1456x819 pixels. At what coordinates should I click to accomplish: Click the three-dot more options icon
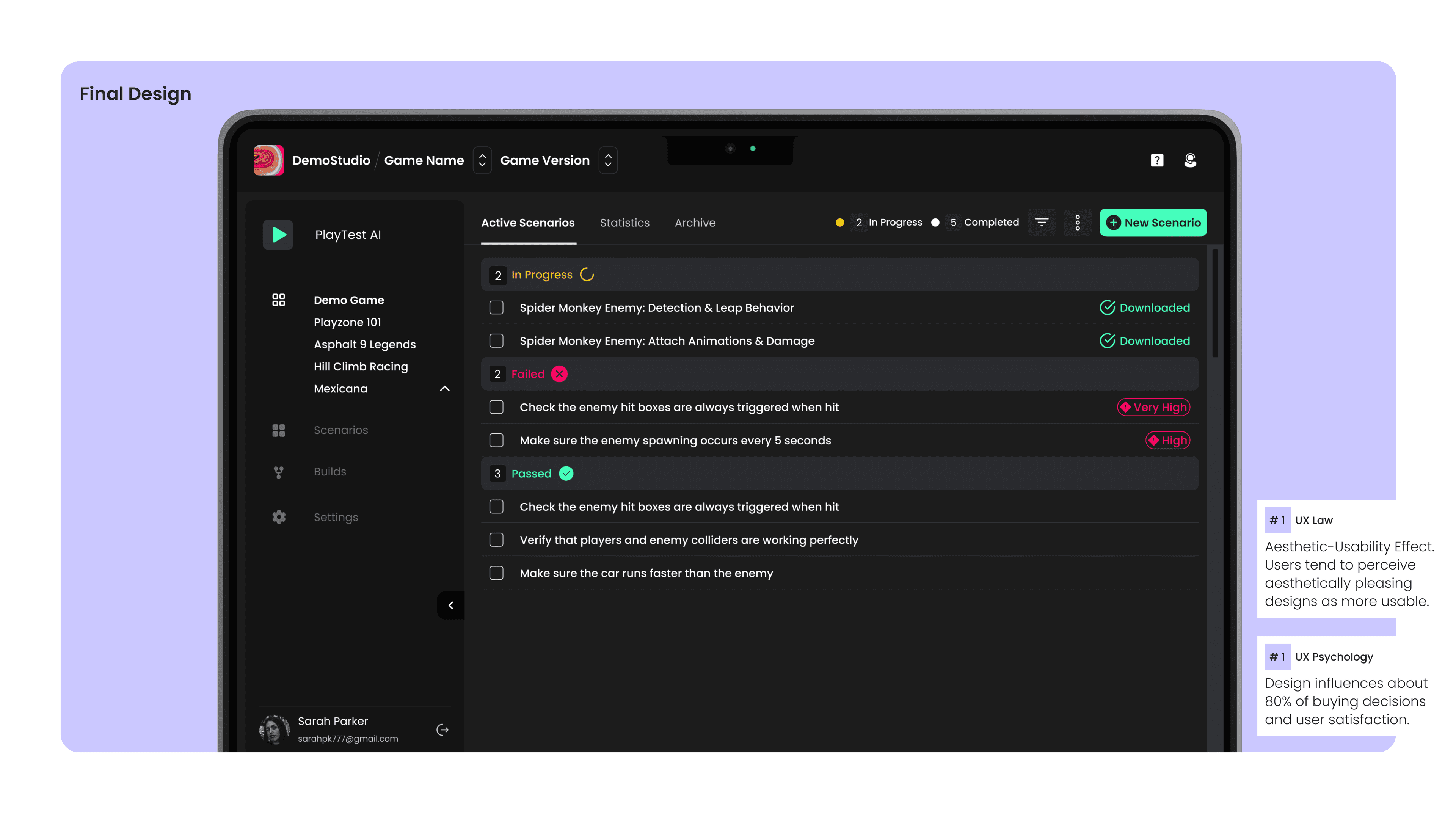tap(1078, 222)
